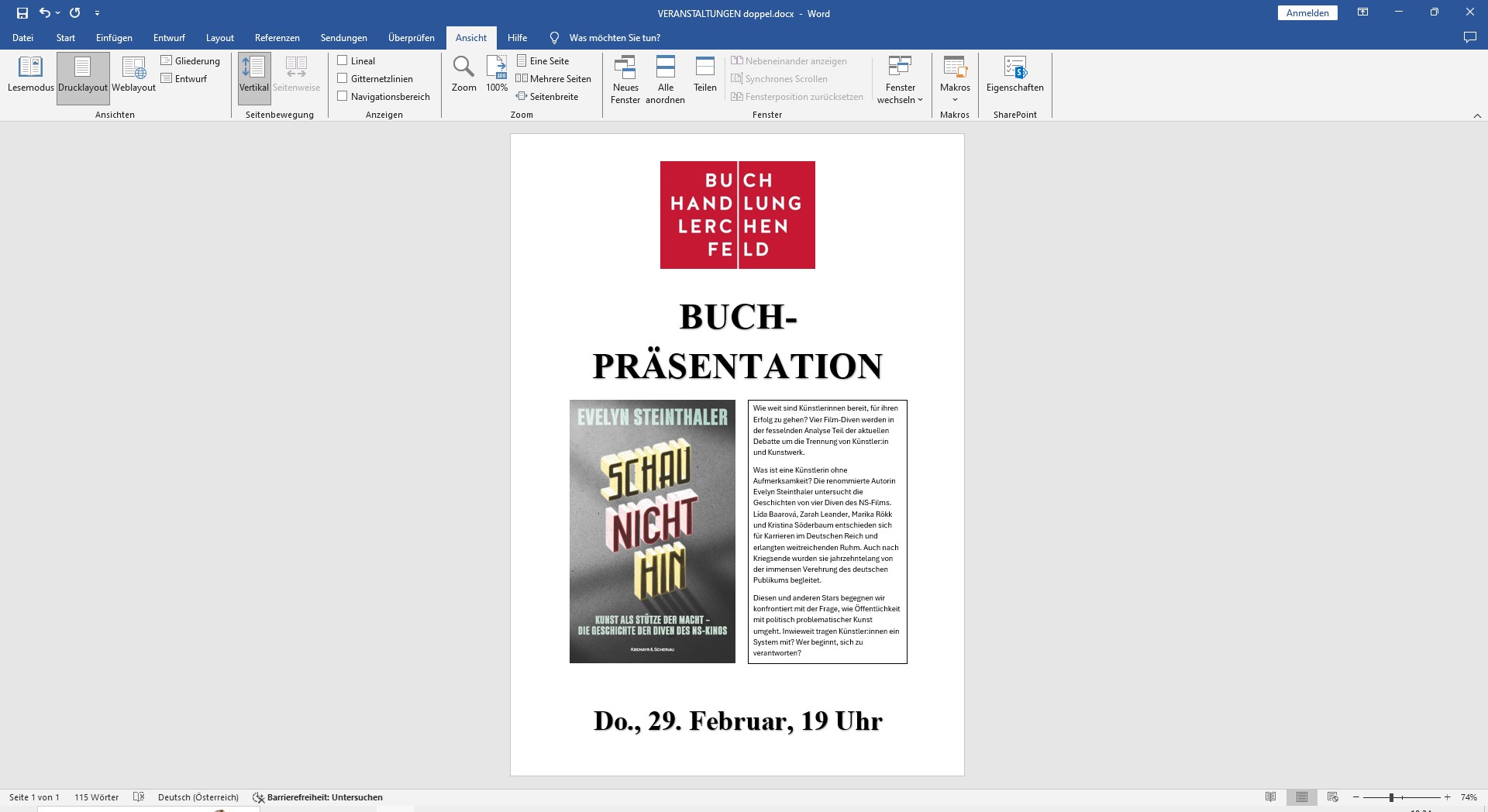Select the Buchhandlung Lerchenfeld logo image
Screen dimensions: 1488x812
point(737,215)
